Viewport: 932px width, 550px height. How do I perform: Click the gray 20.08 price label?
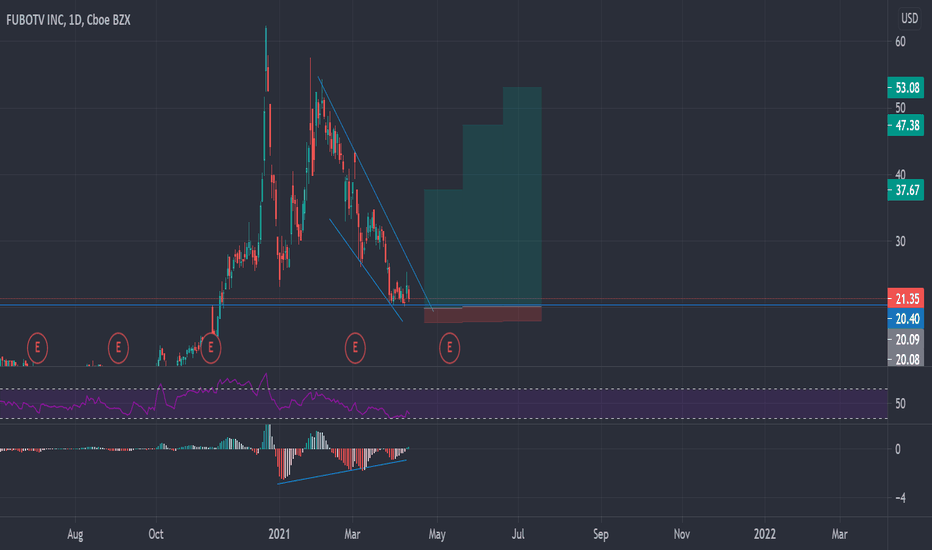(x=905, y=359)
